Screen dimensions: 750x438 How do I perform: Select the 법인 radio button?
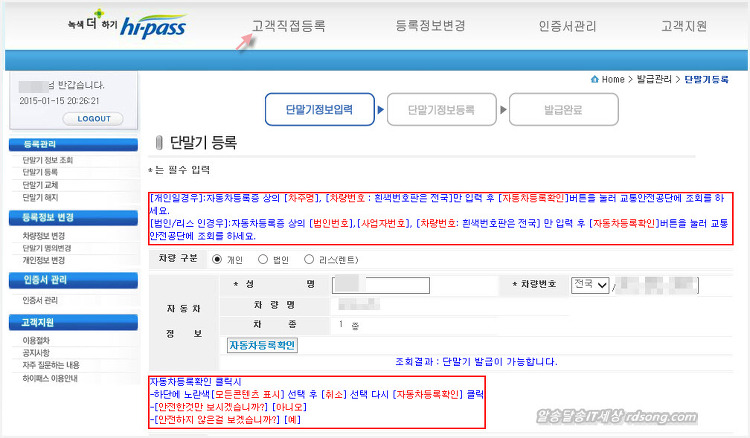tap(261, 259)
